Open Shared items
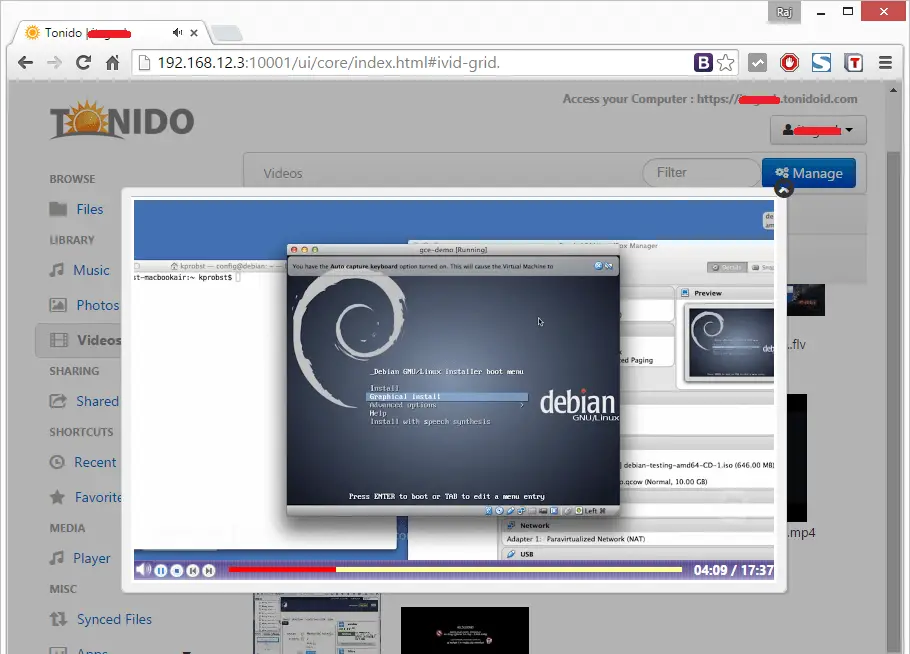 (x=97, y=402)
